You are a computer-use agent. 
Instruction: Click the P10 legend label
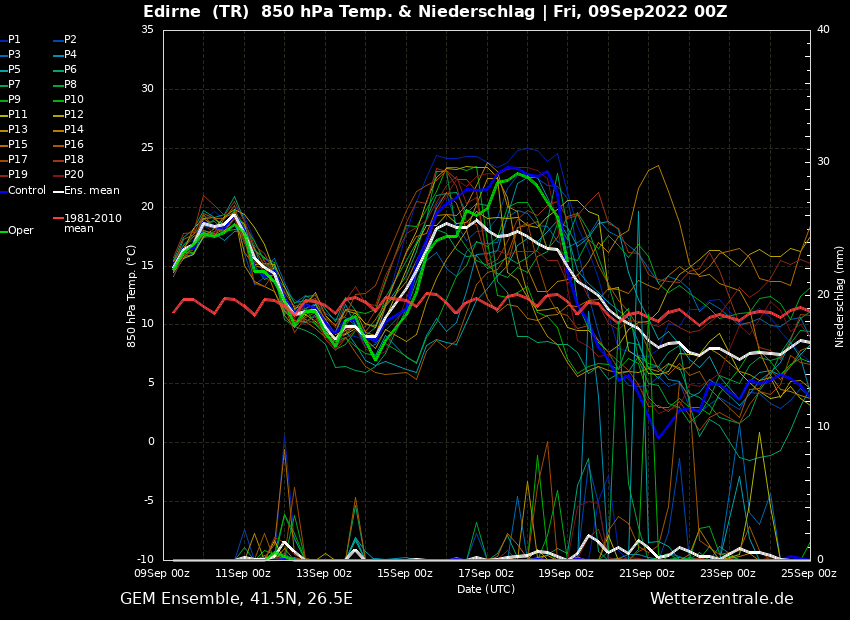74,100
